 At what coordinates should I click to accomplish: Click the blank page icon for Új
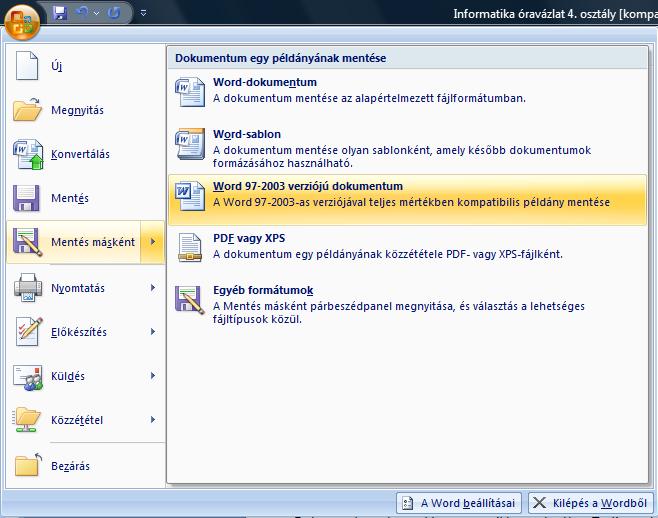[x=27, y=65]
